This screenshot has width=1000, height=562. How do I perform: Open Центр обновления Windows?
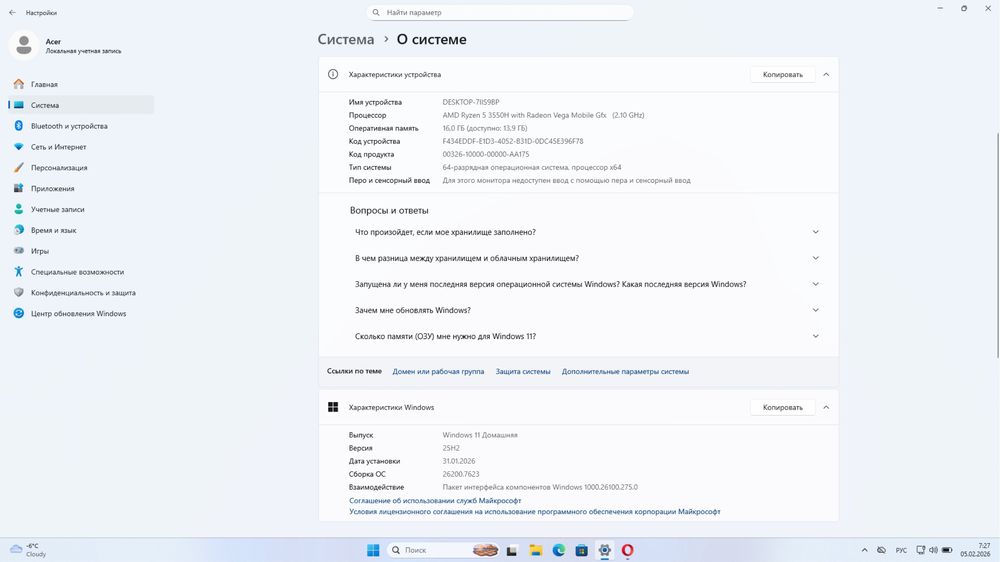tap(82, 313)
